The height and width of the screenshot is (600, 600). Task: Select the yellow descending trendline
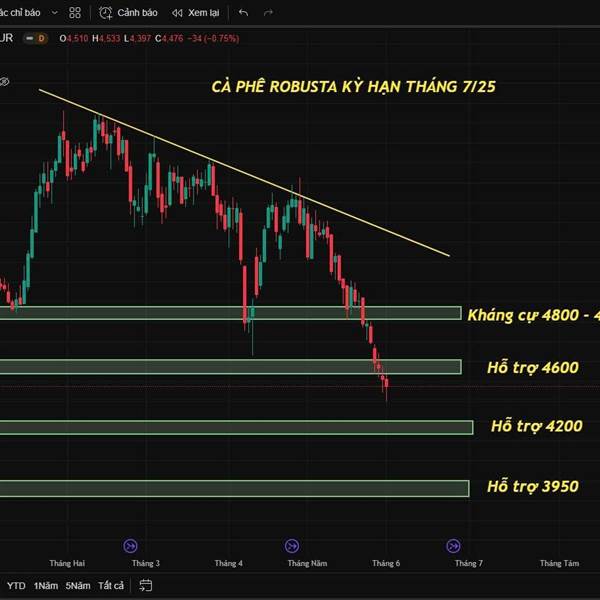[x=244, y=173]
